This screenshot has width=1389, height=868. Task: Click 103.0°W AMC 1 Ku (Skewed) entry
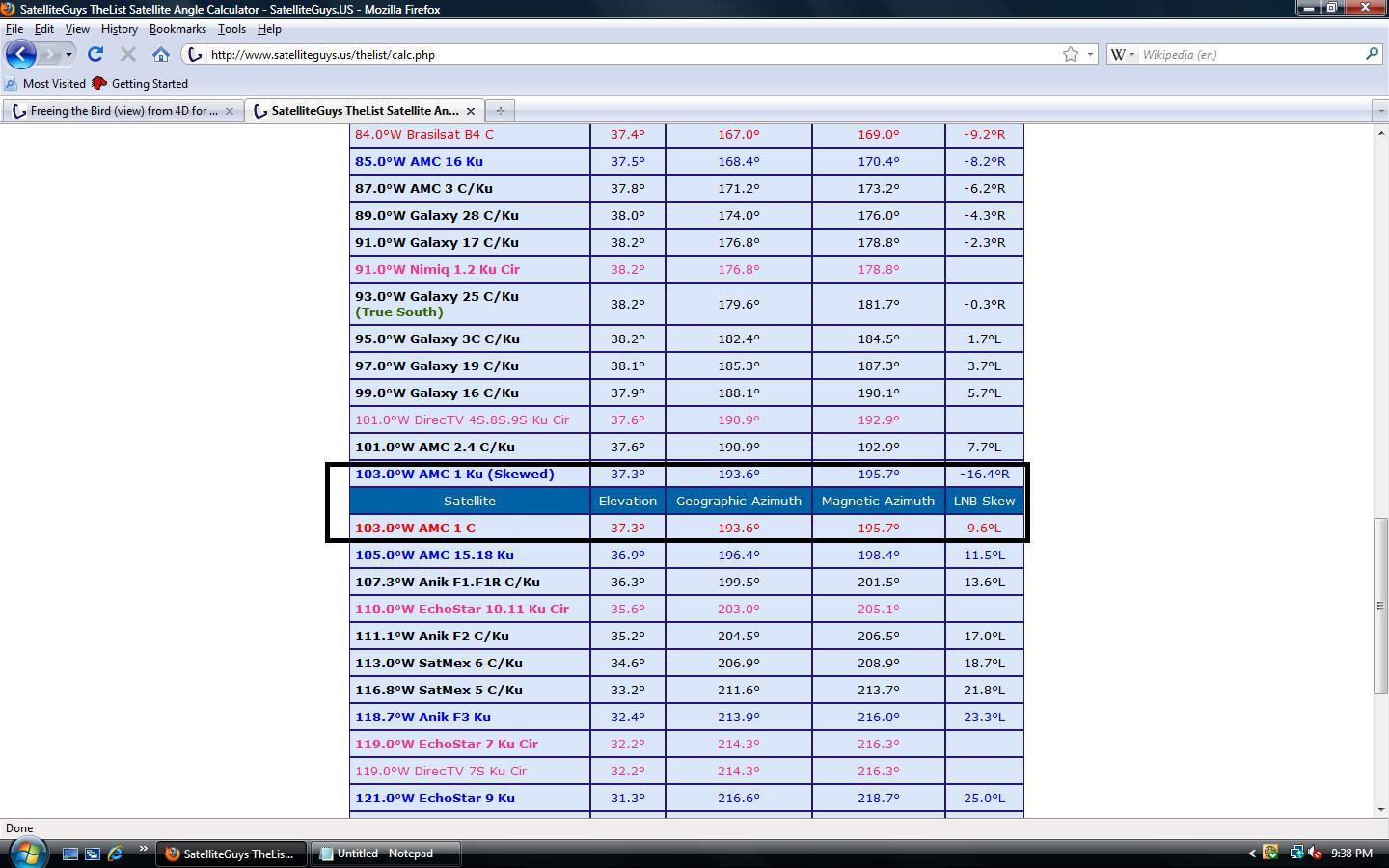coord(454,474)
